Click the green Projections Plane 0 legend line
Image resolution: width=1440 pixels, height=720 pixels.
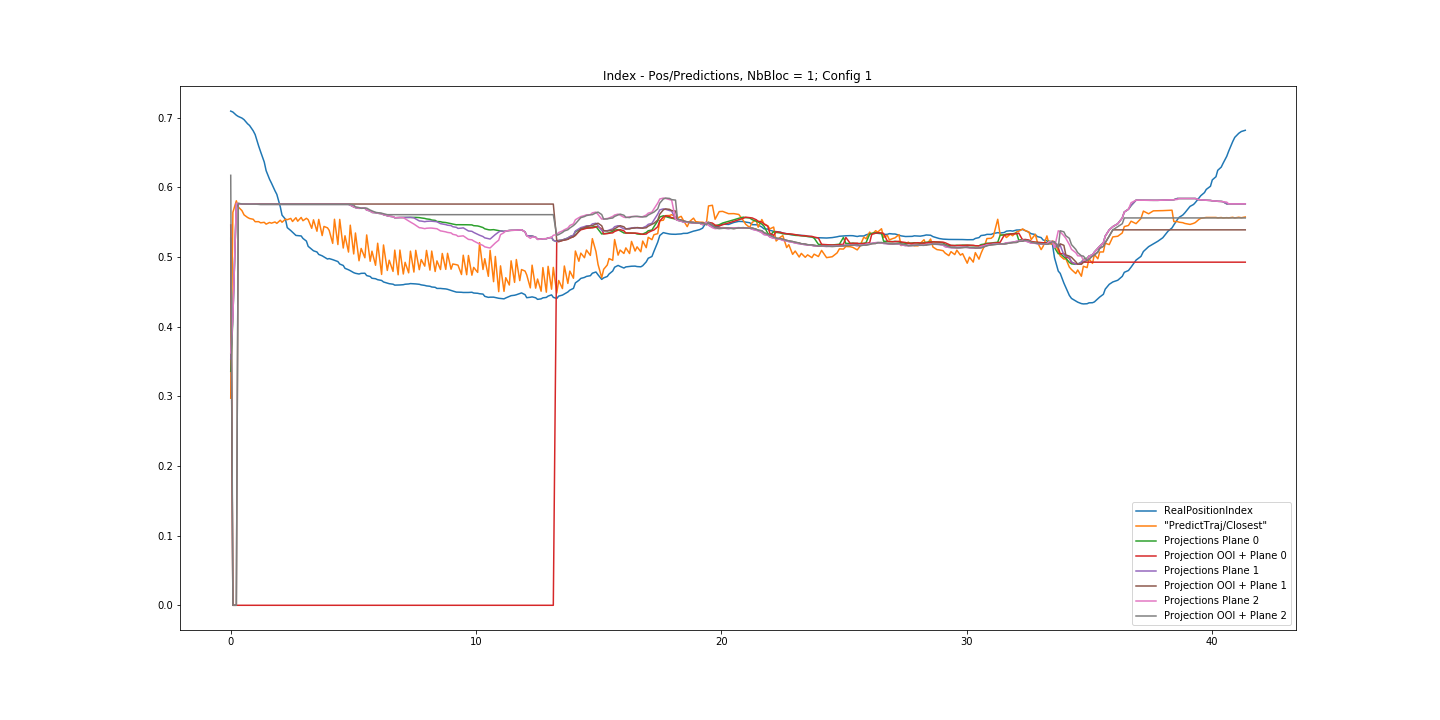[x=1147, y=541]
